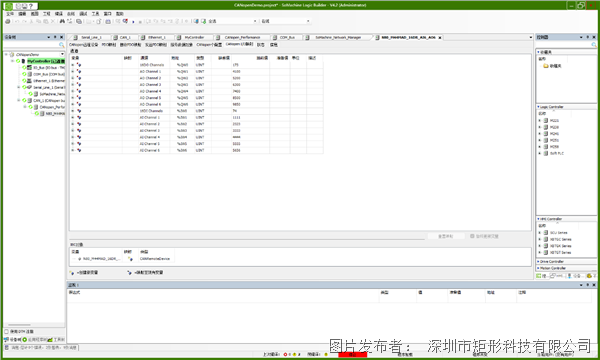
Task: Click the green status icon beside Ethernet_1 node
Action: pyautogui.click(x=24, y=81)
